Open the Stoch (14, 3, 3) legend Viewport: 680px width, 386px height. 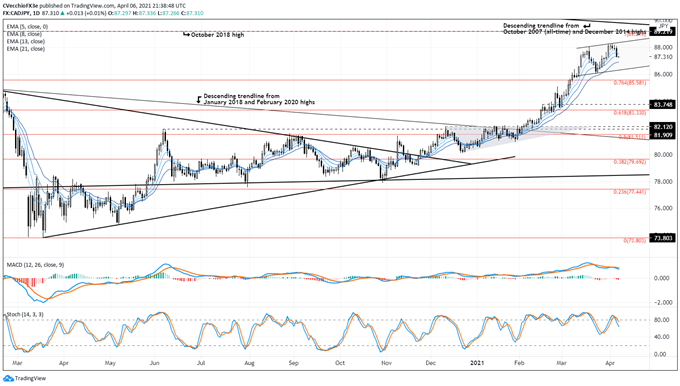[x=25, y=314]
